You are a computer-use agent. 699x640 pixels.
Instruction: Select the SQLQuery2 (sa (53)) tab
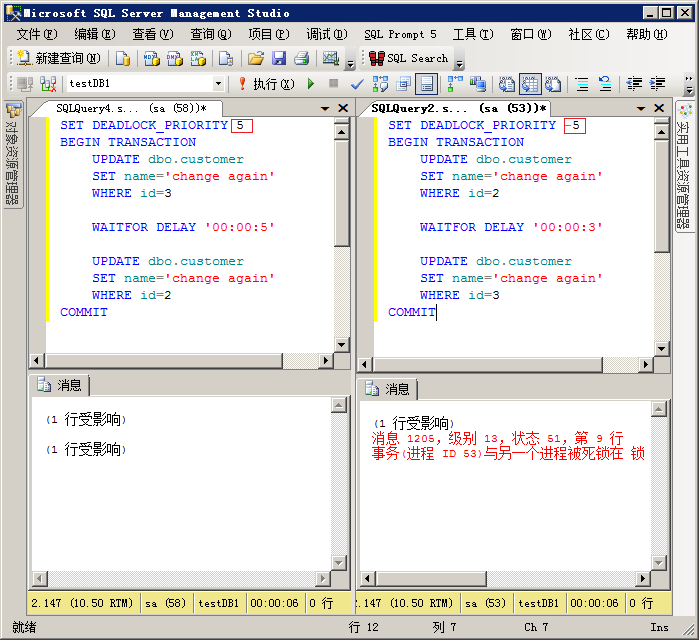459,108
